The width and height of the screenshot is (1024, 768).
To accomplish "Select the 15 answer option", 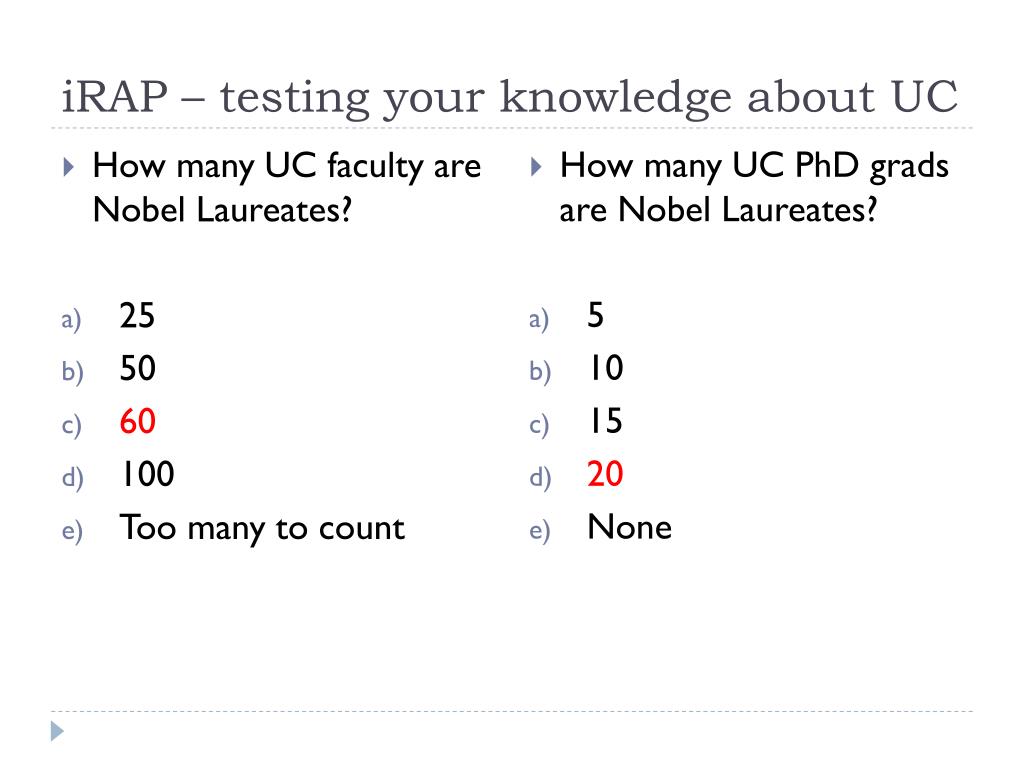I will pyautogui.click(x=606, y=422).
